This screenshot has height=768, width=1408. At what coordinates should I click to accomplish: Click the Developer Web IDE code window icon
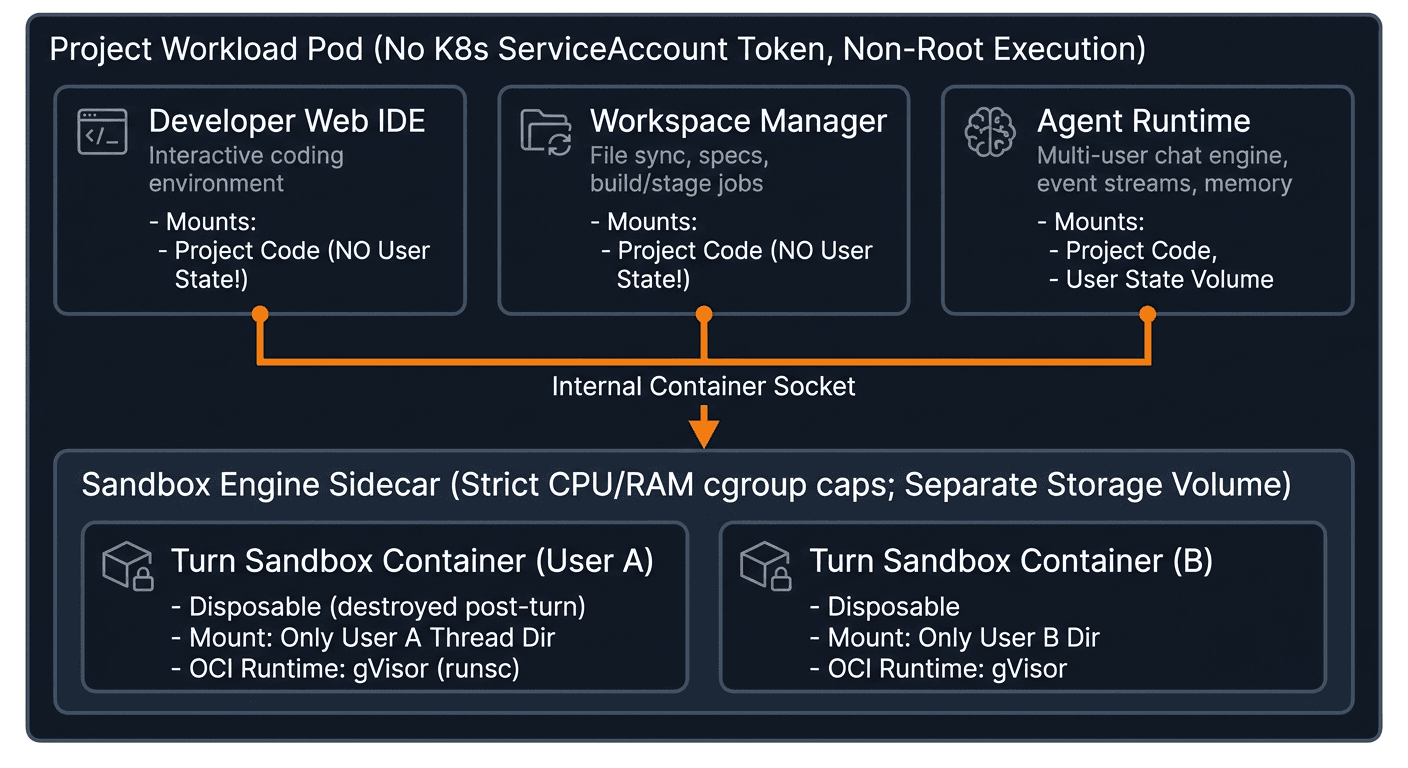[x=102, y=133]
